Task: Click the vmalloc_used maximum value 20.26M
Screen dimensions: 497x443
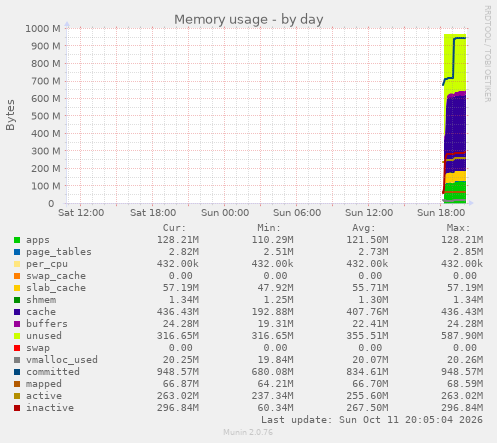Action: point(465,360)
